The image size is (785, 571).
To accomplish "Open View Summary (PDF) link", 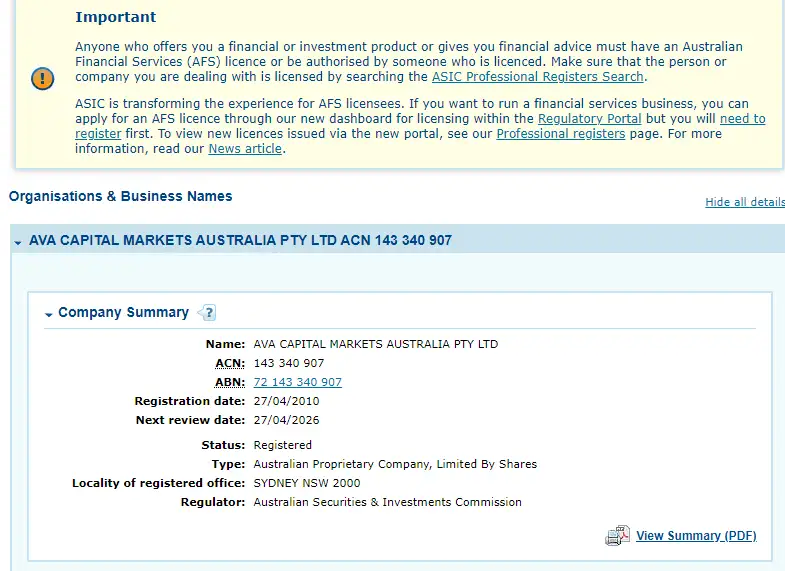I will [696, 536].
